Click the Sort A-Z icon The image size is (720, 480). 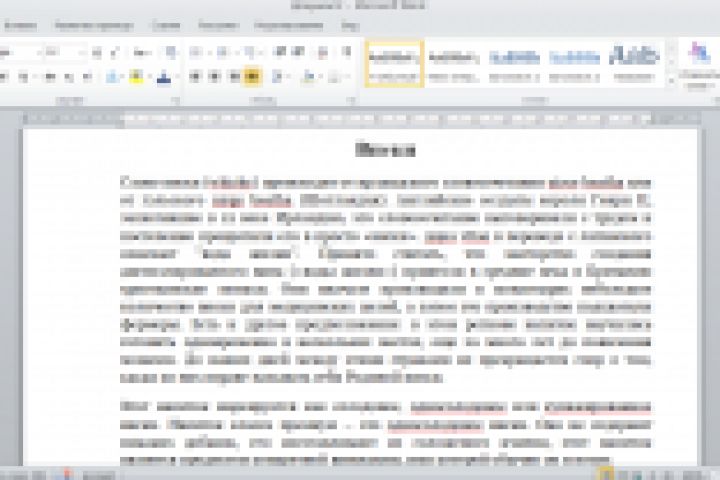coord(323,52)
